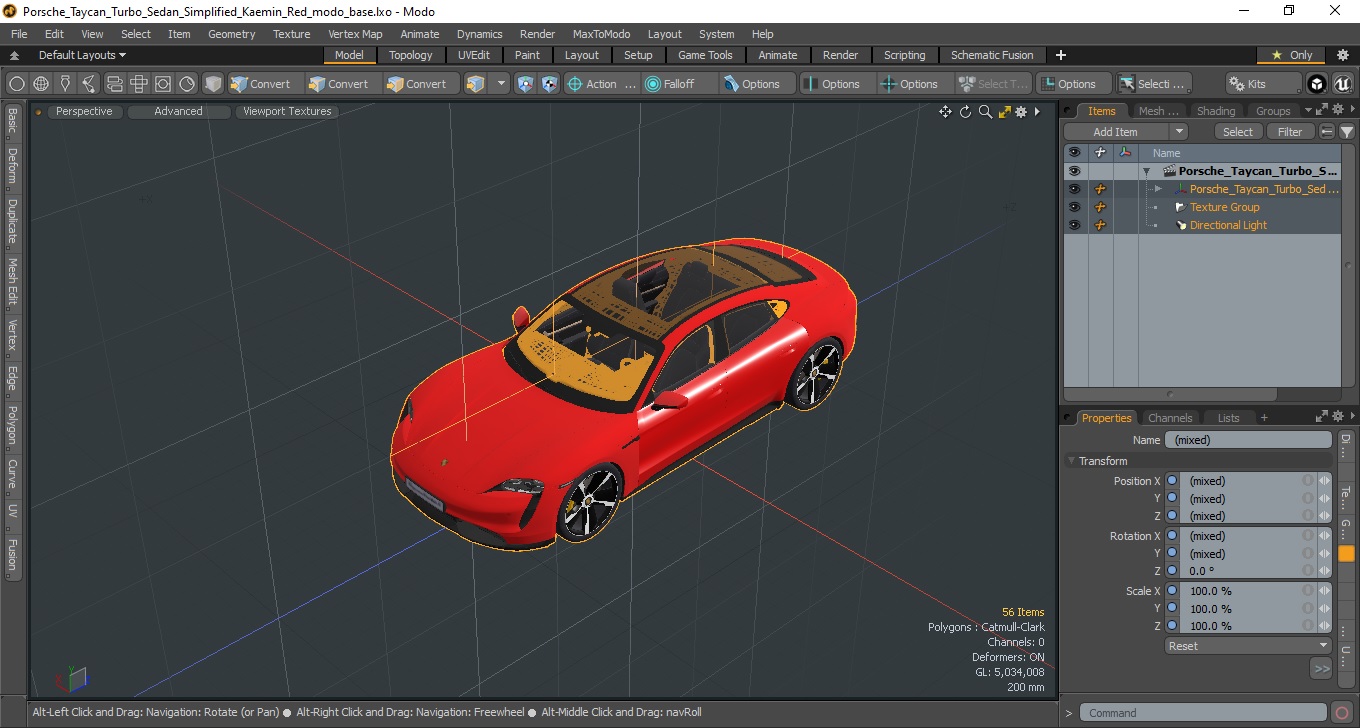Toggle Scale X channel keyframe circle
1360x728 pixels.
pos(1172,591)
